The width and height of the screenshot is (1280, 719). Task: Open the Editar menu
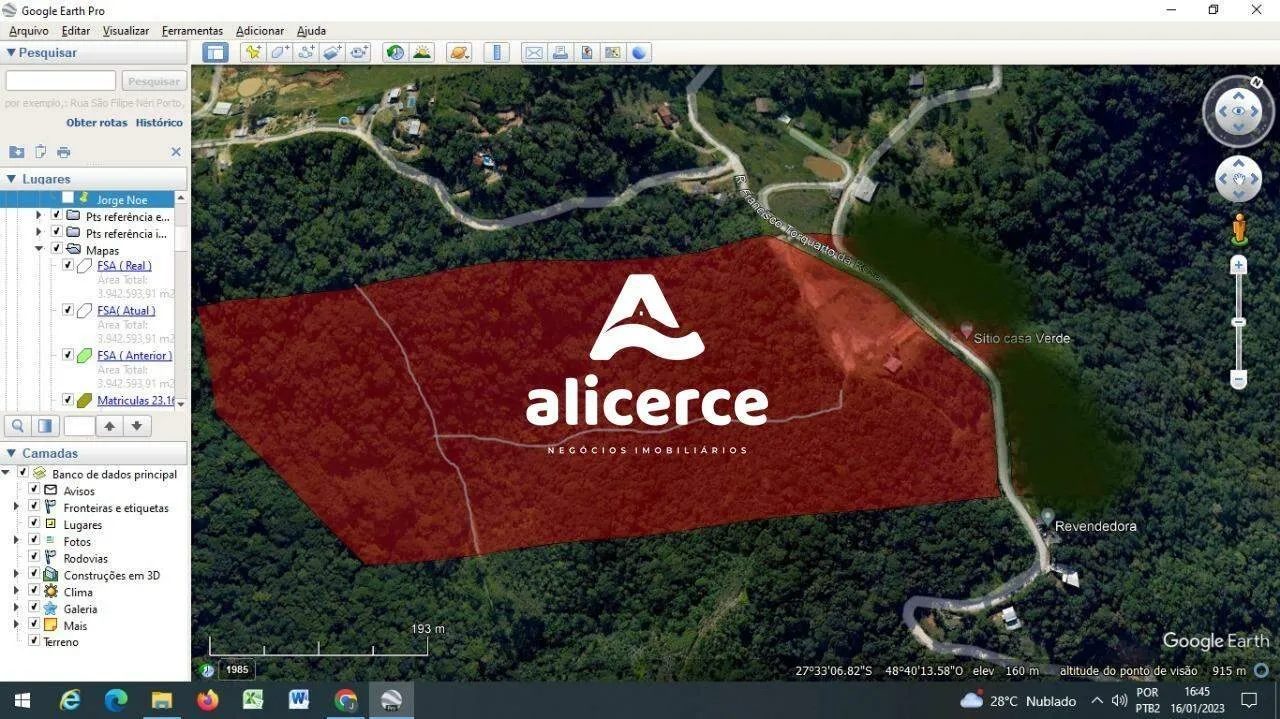pos(76,31)
